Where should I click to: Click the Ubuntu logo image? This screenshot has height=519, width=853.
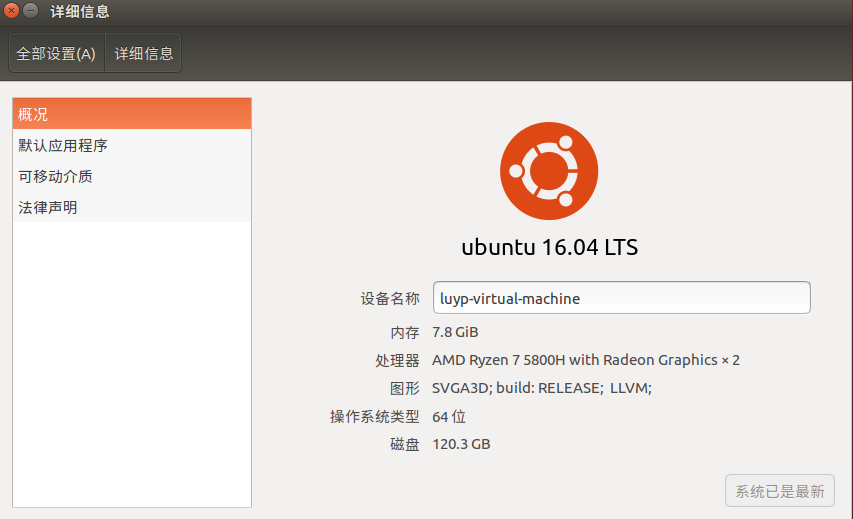(549, 171)
